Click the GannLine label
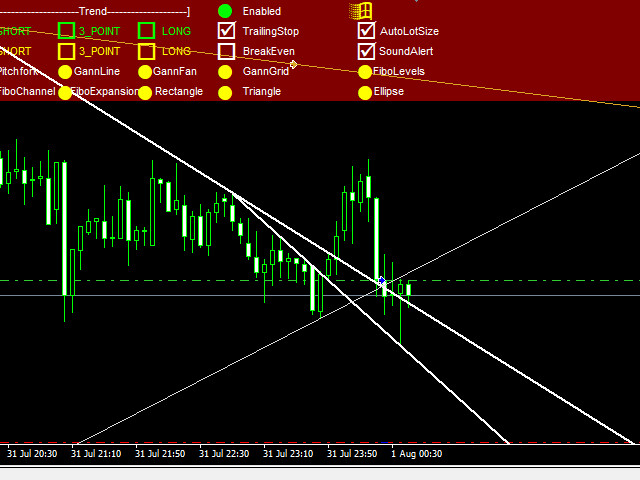The height and width of the screenshot is (480, 640). pyautogui.click(x=97, y=71)
